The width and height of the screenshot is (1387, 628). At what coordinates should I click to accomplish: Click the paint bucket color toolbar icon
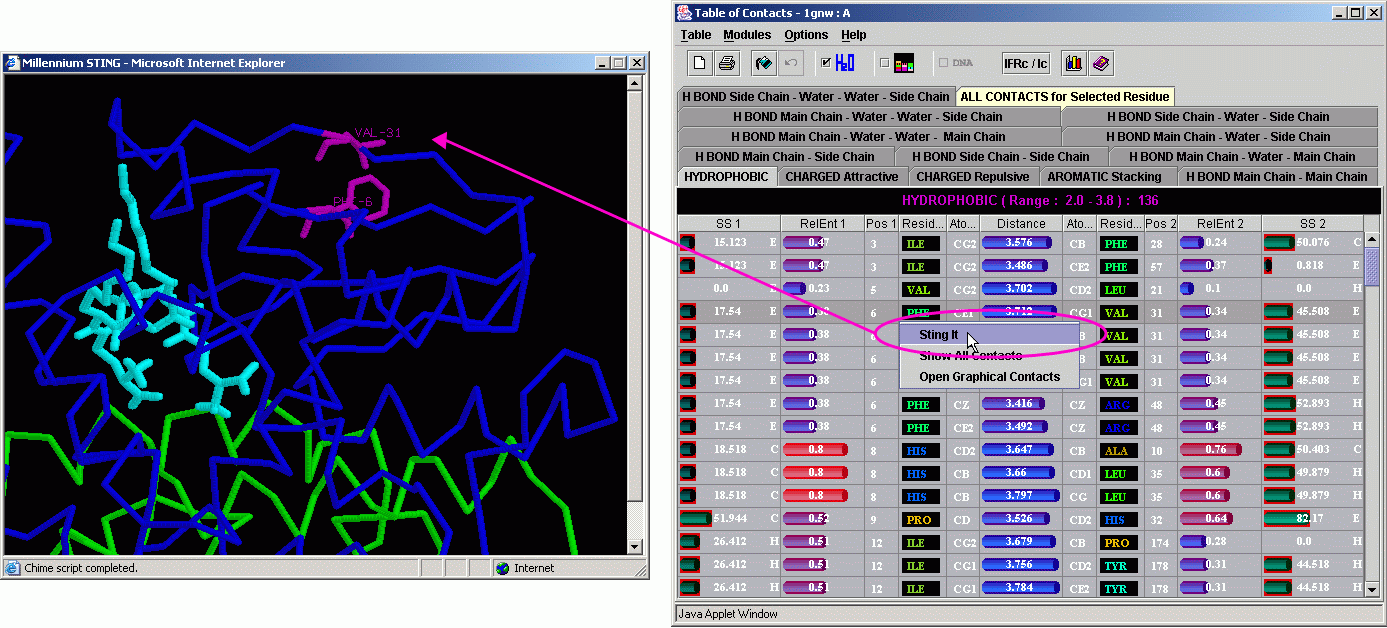764,63
